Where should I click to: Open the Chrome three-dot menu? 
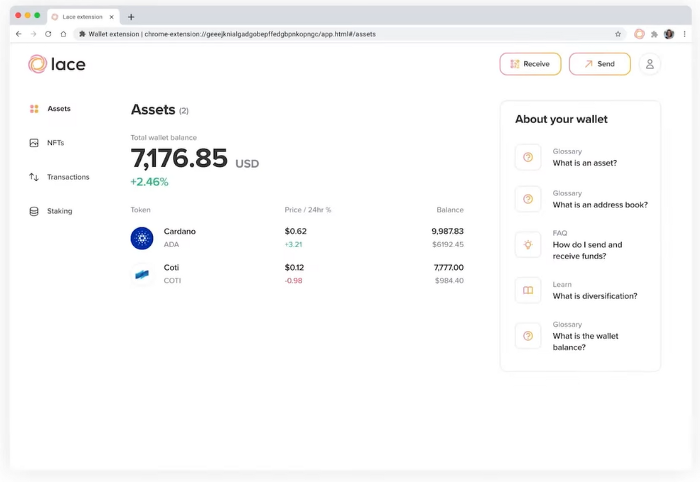(684, 34)
